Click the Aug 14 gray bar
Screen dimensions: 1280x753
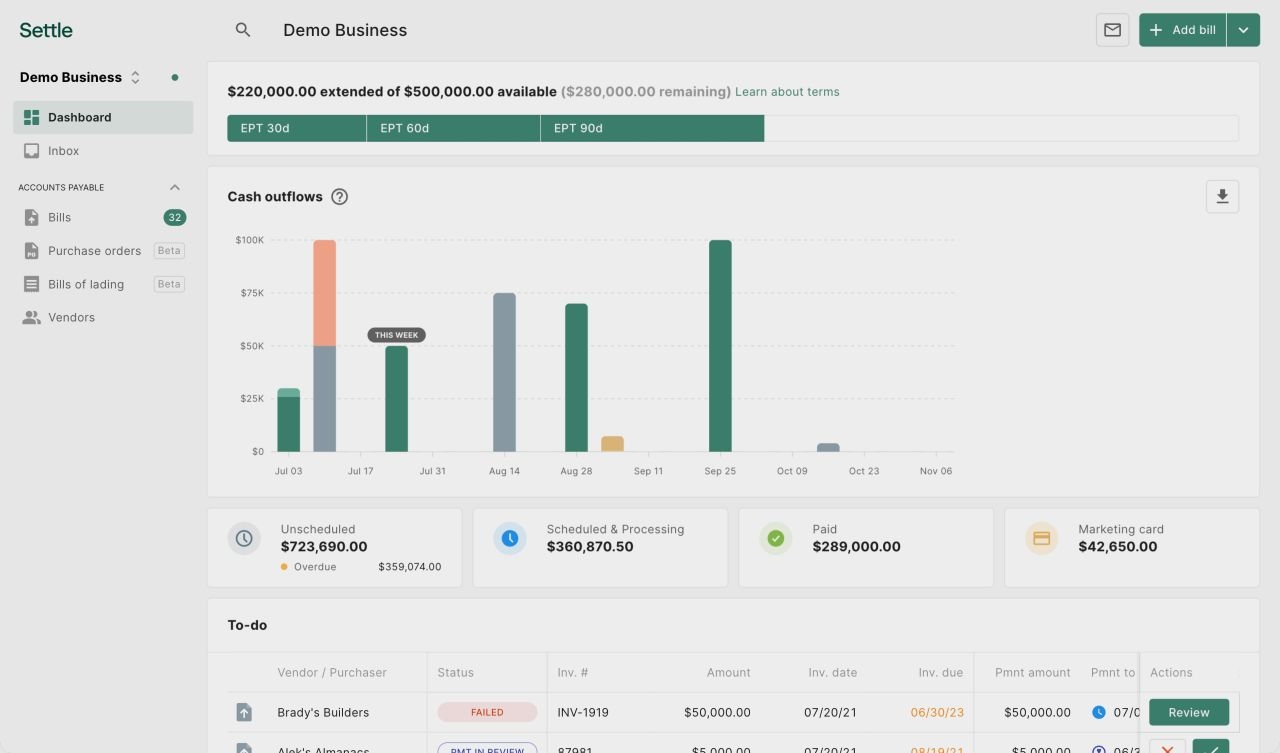505,372
